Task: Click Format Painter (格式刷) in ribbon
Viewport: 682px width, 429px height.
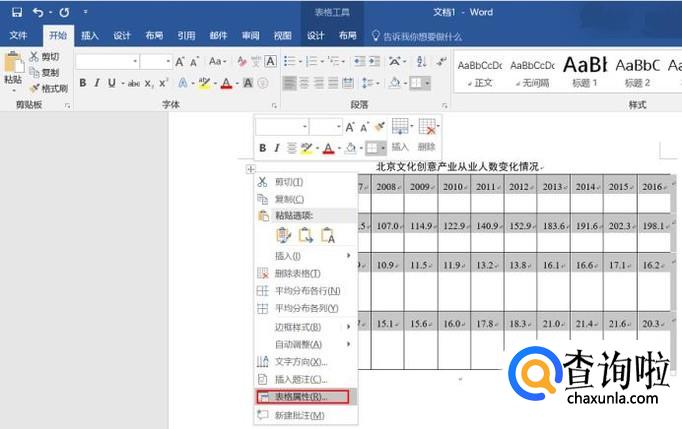Action: point(49,88)
